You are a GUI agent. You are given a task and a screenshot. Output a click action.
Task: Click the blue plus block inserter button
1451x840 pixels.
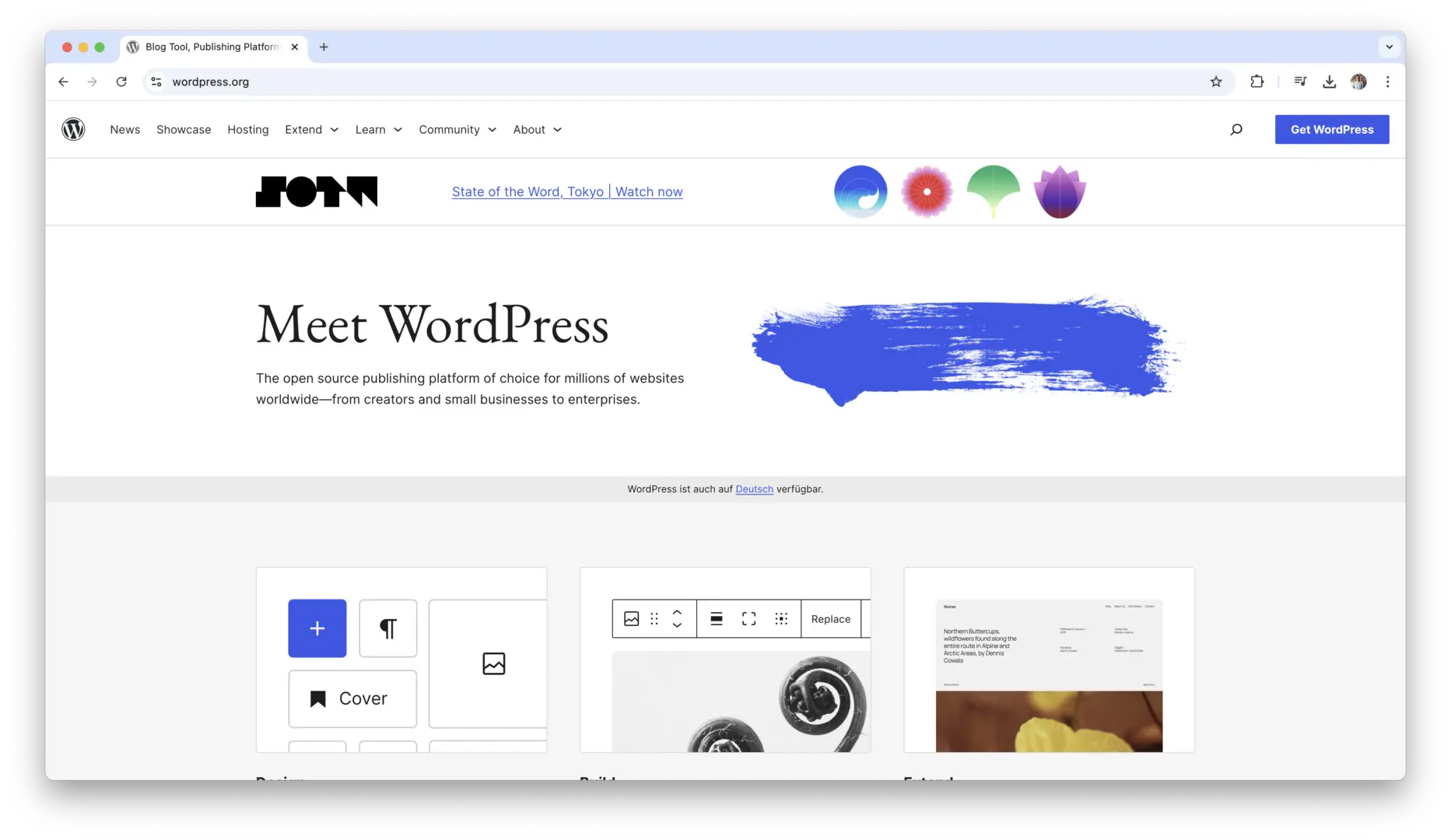point(317,628)
